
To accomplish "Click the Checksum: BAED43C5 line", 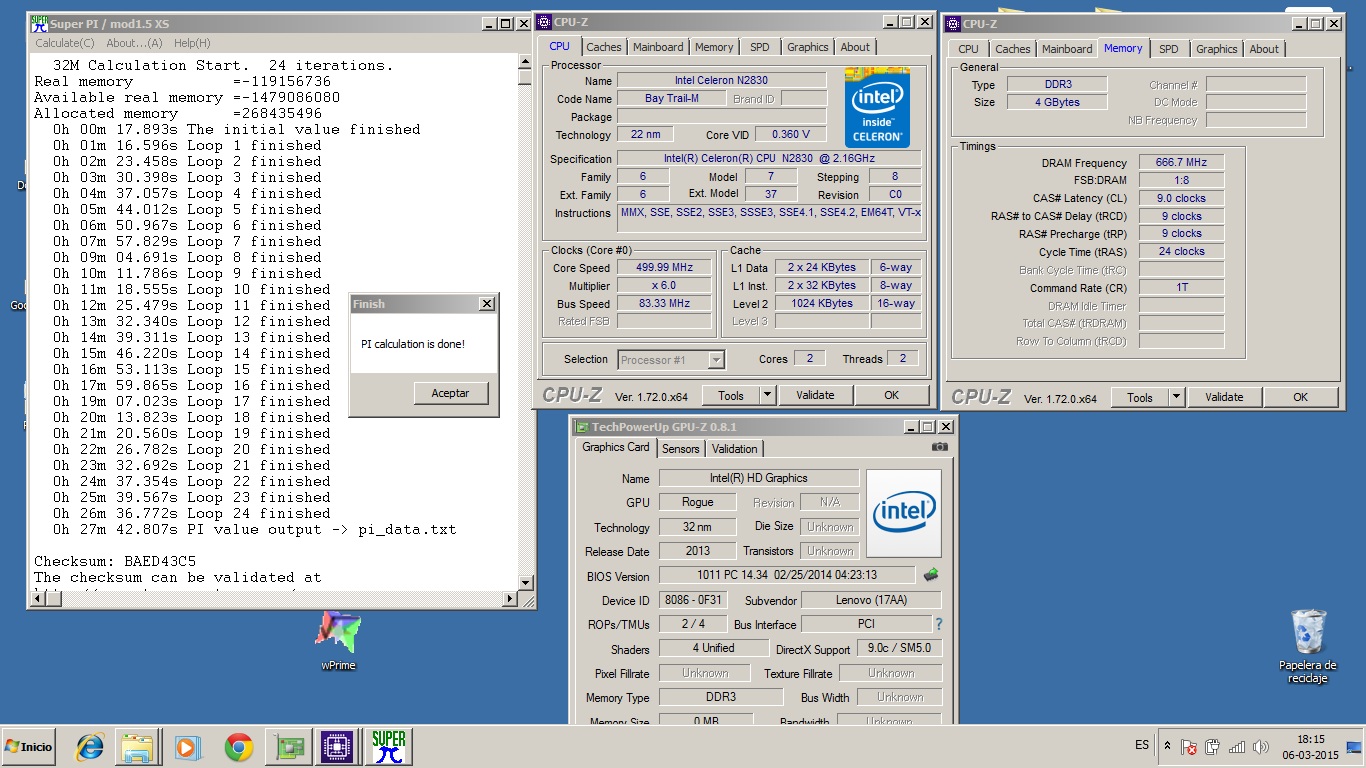I will (116, 561).
